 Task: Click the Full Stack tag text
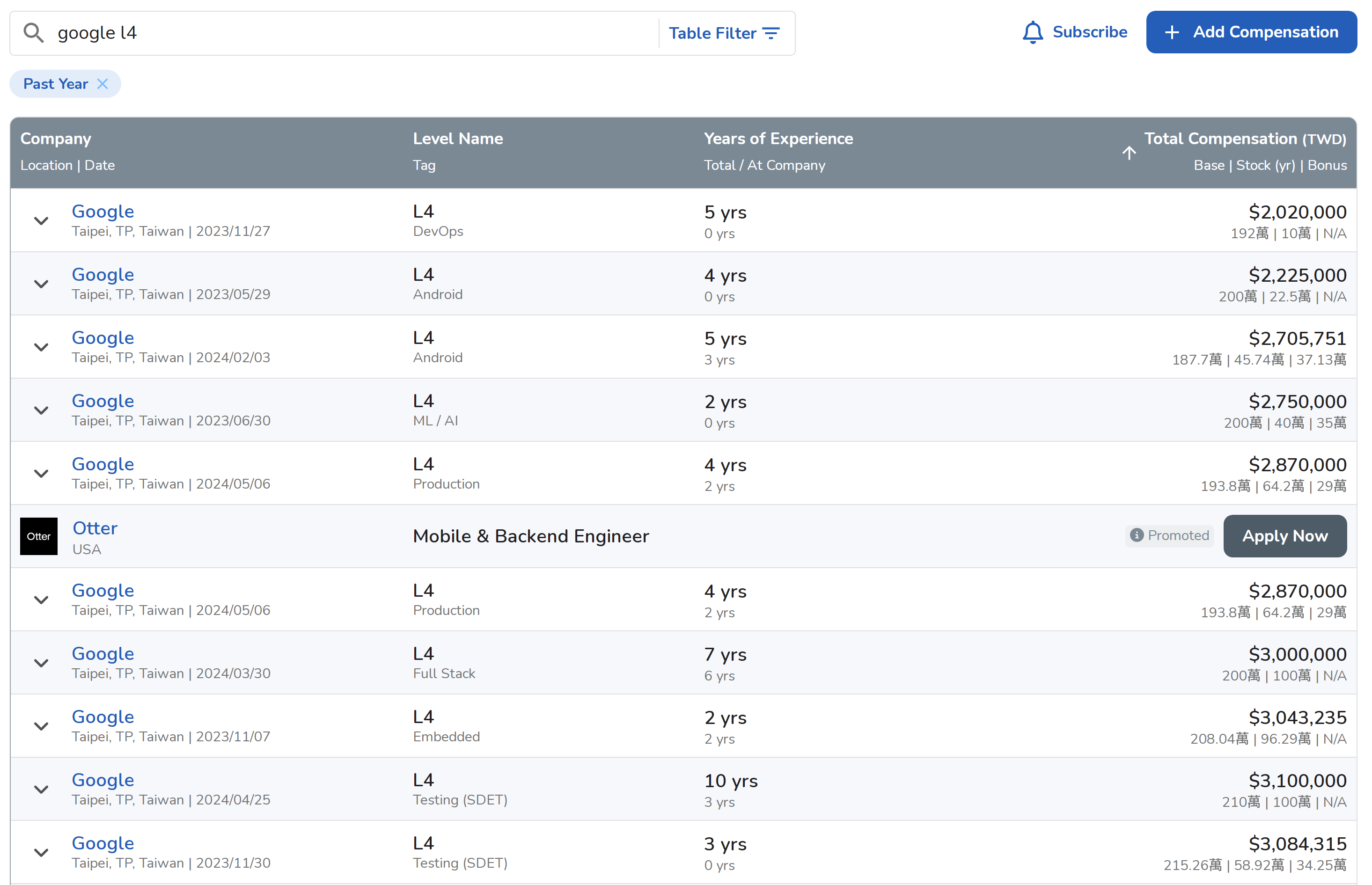coord(444,674)
